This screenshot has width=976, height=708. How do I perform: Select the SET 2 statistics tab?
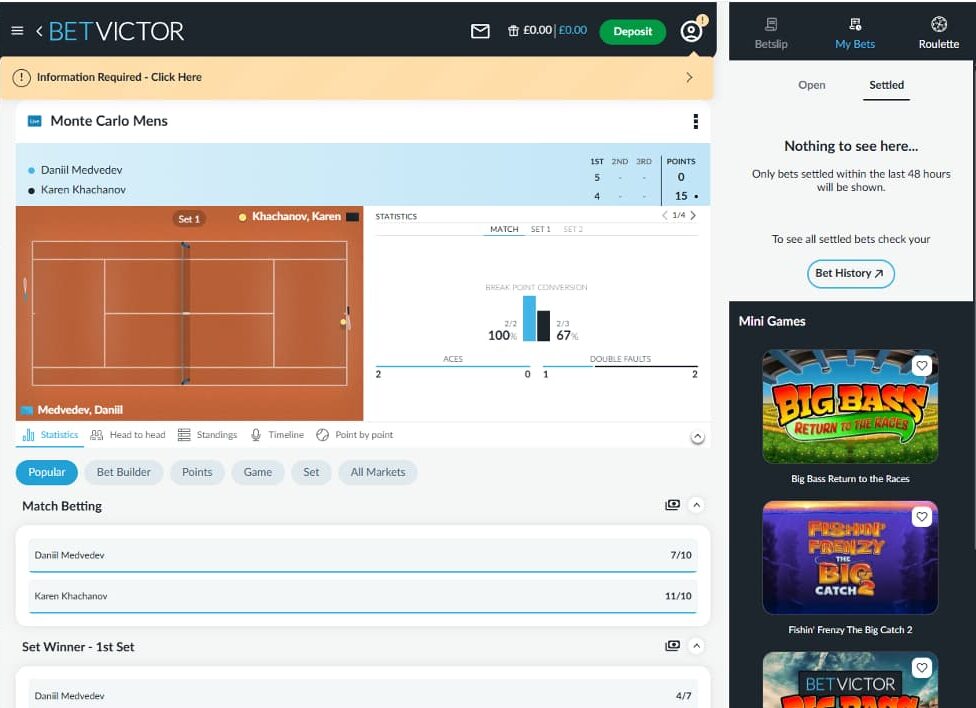(573, 229)
